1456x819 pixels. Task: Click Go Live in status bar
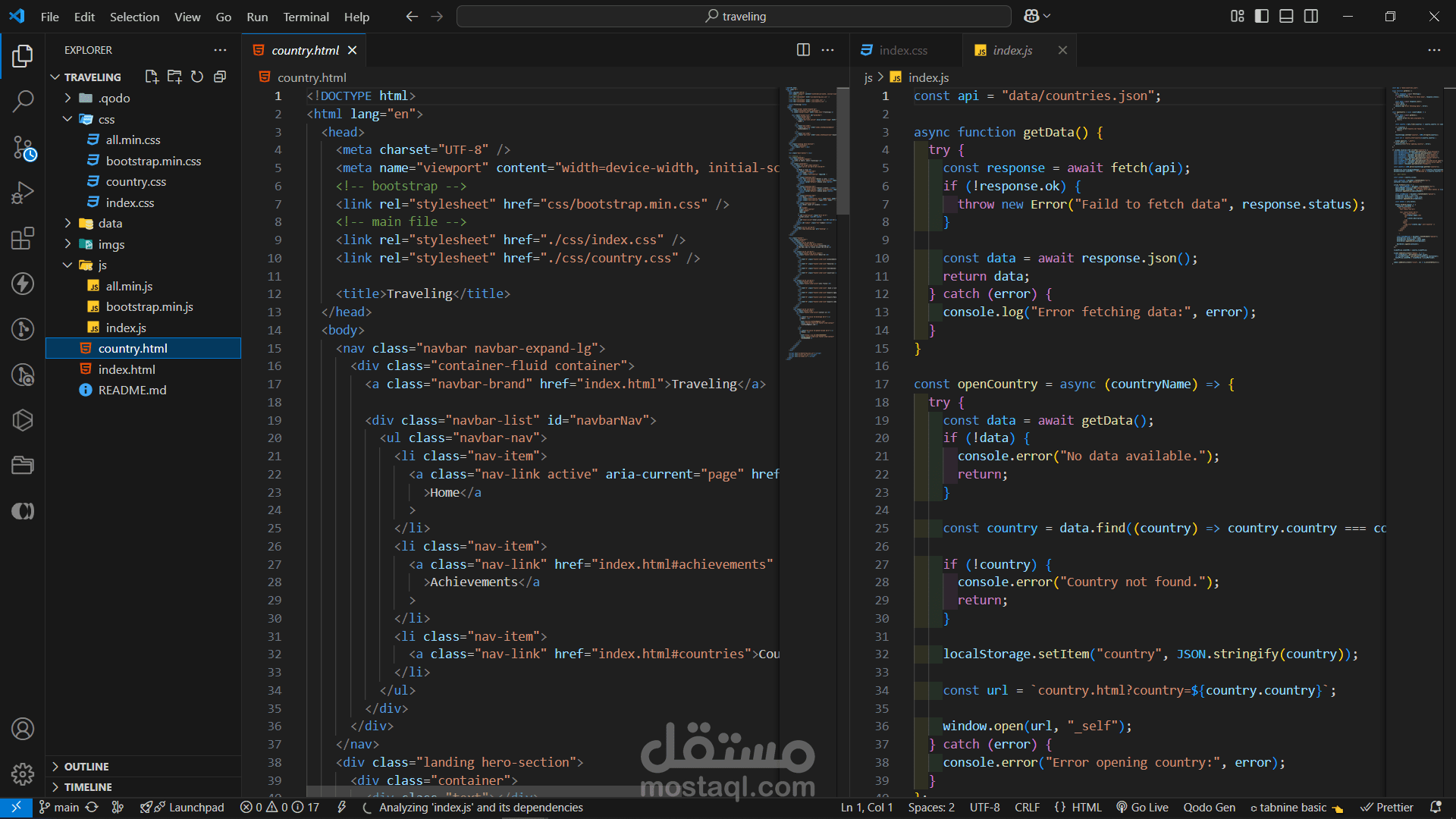click(x=1142, y=808)
